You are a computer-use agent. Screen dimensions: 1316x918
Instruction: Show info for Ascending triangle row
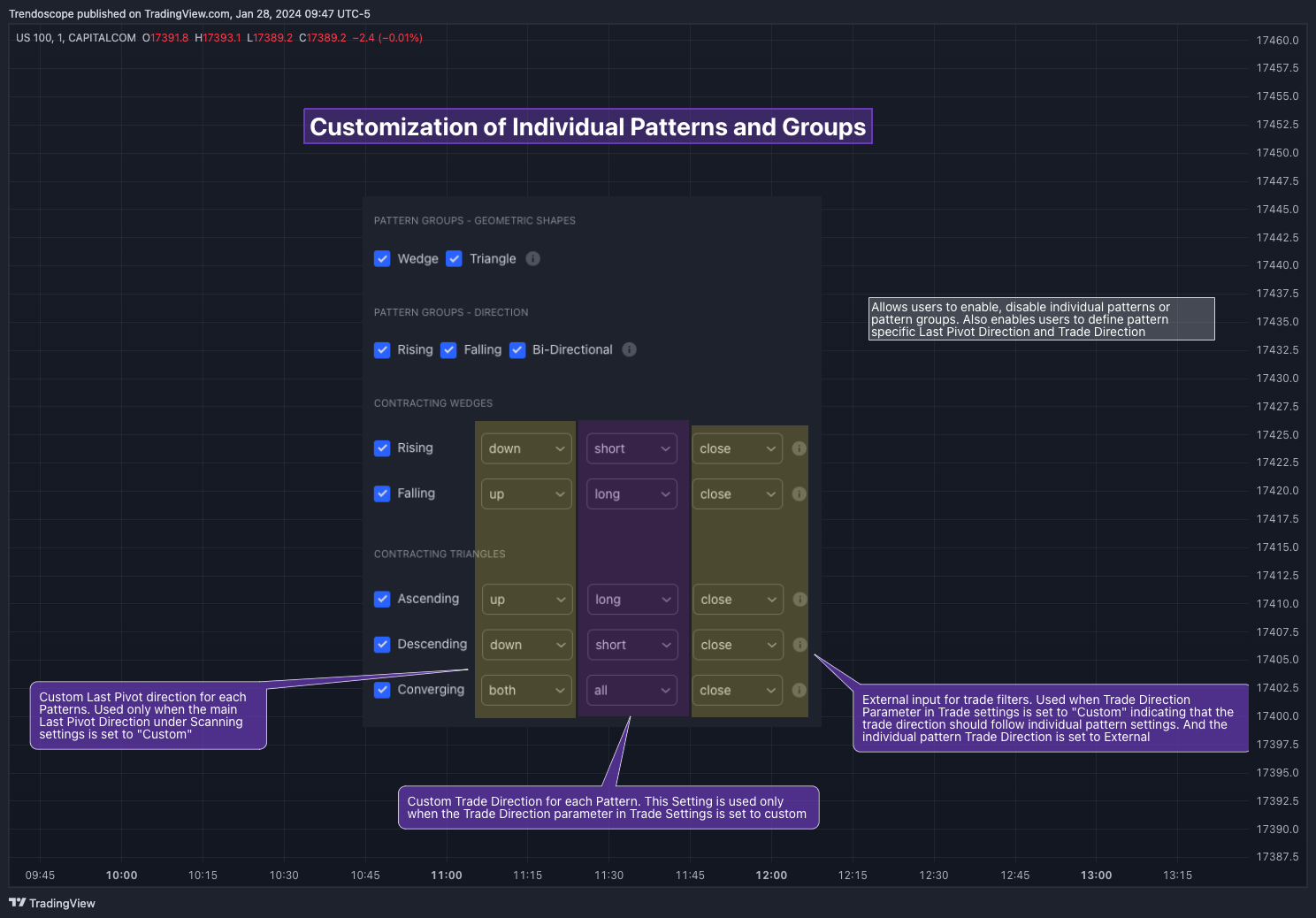[x=800, y=599]
